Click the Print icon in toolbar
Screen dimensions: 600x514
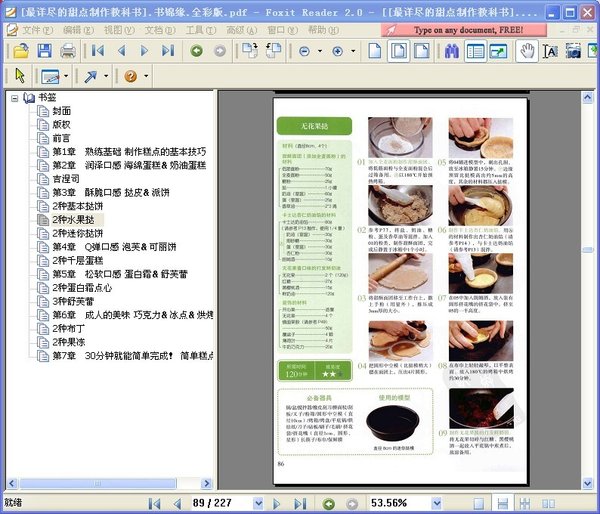(x=67, y=51)
